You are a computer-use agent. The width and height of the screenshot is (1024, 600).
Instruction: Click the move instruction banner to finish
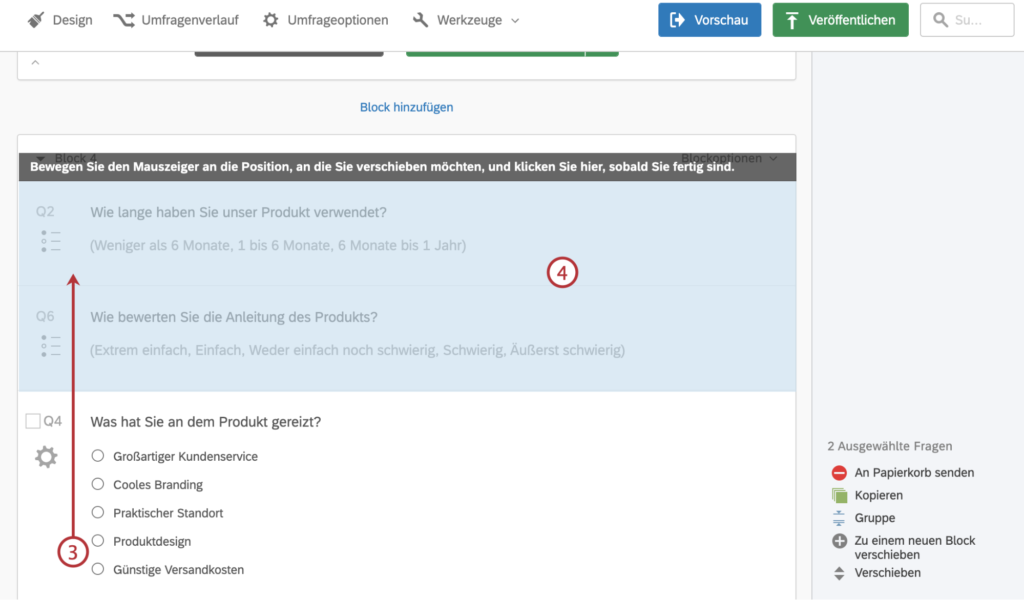(x=407, y=167)
